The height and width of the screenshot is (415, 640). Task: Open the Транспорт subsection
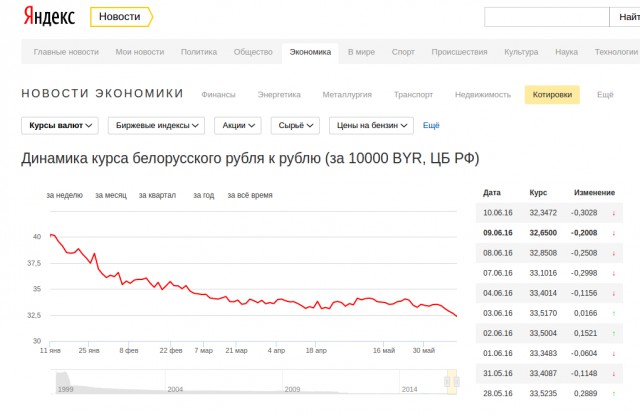413,95
